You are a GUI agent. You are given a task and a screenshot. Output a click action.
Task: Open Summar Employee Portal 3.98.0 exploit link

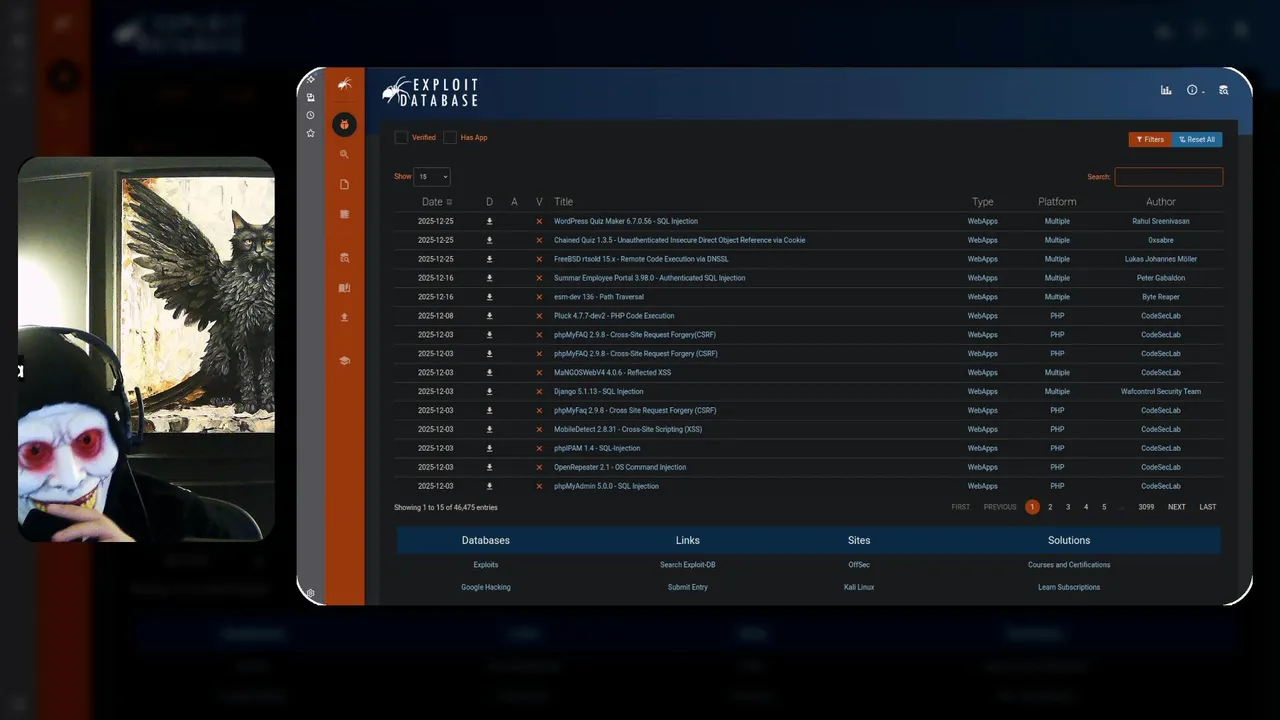(x=649, y=278)
